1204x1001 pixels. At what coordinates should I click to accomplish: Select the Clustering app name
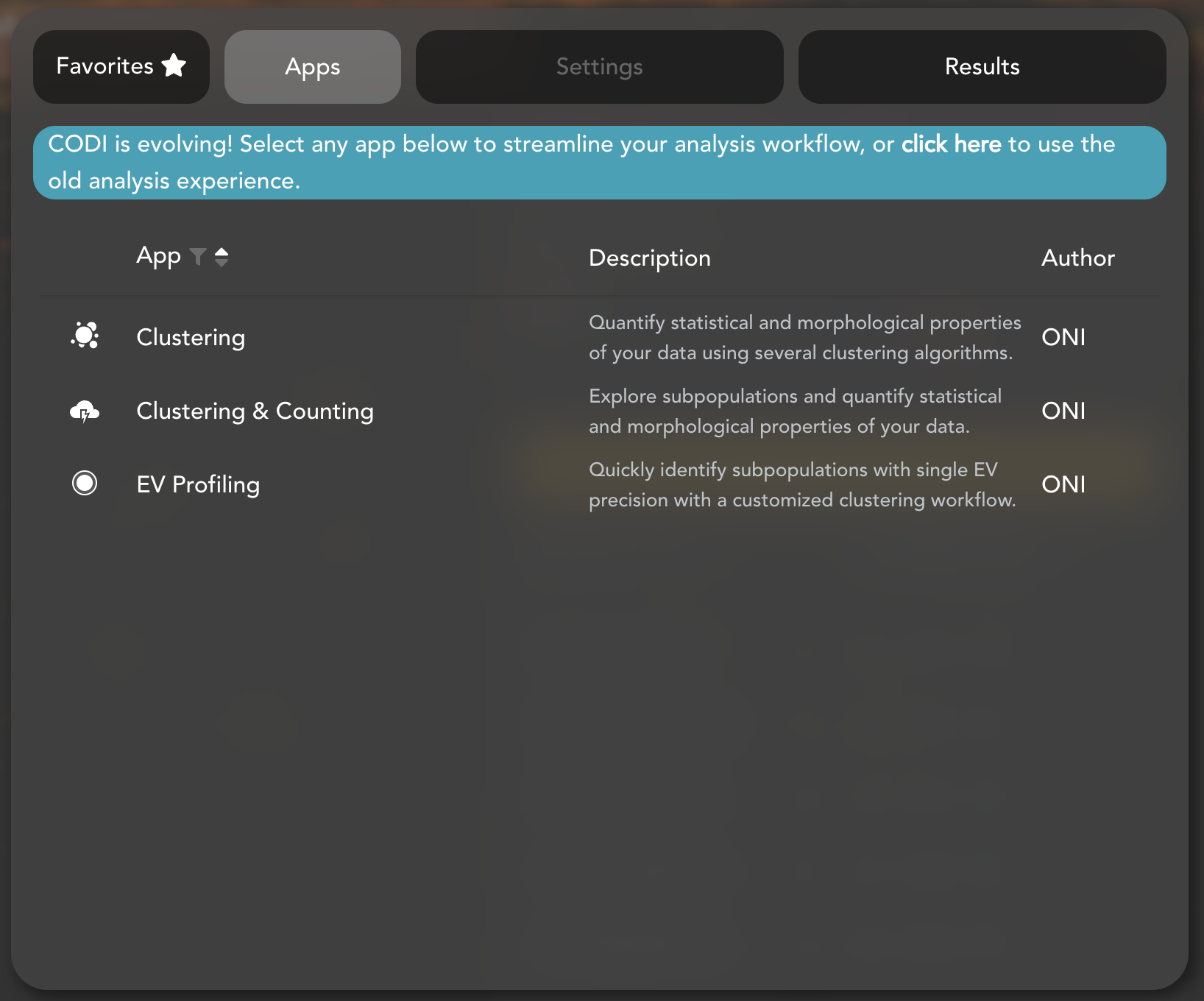[191, 337]
